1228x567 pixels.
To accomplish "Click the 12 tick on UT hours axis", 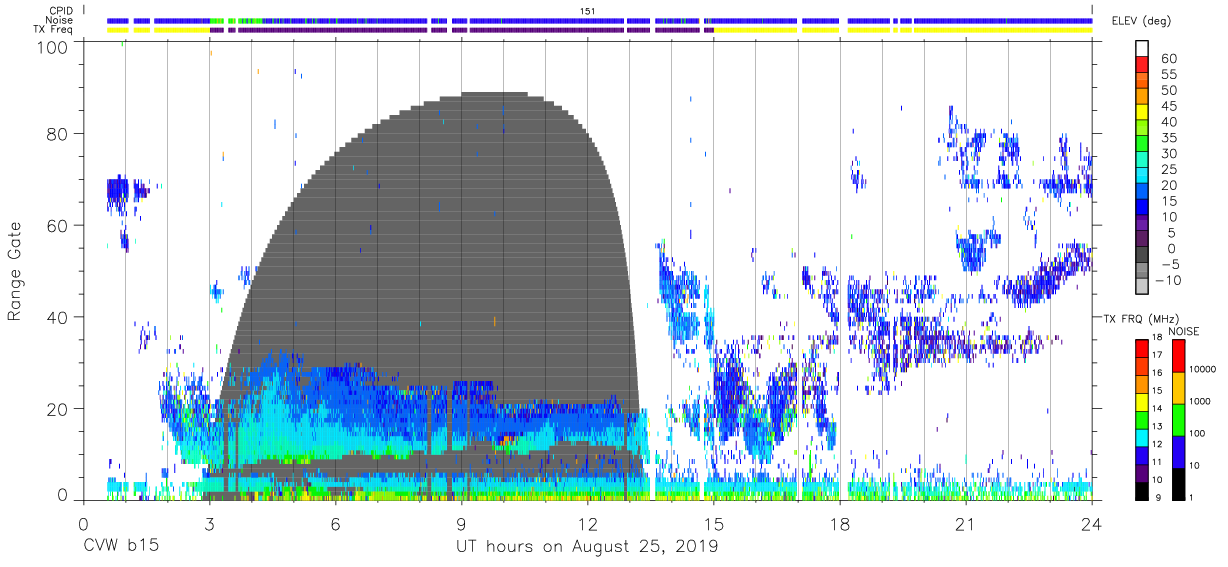I will (x=588, y=524).
